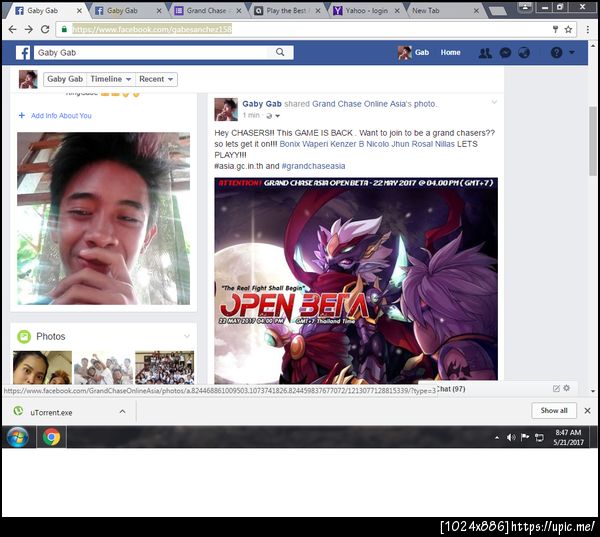
Task: Click small profile thumbnail in sticky bar
Action: (28, 79)
